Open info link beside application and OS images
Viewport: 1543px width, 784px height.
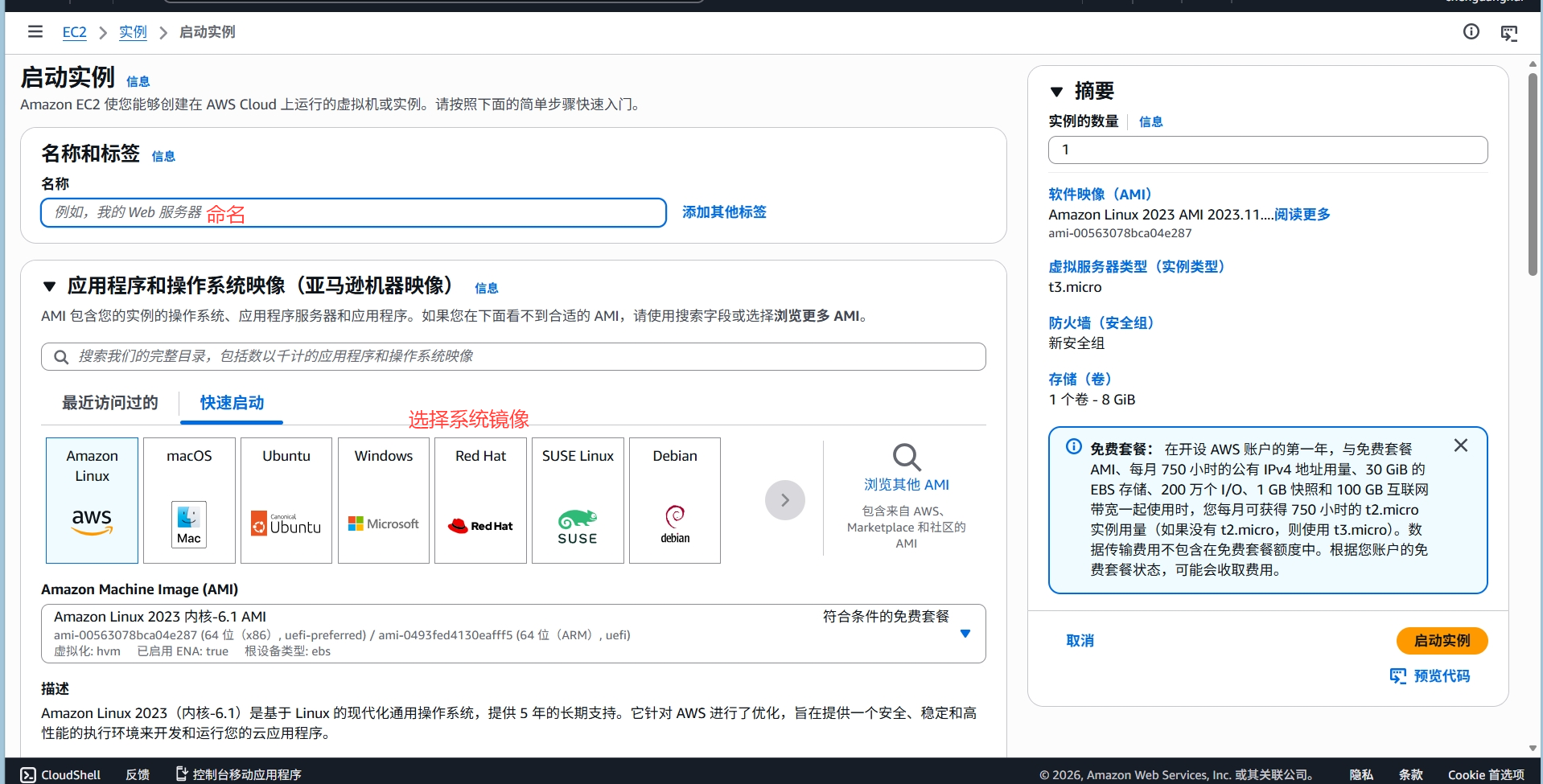click(x=486, y=289)
